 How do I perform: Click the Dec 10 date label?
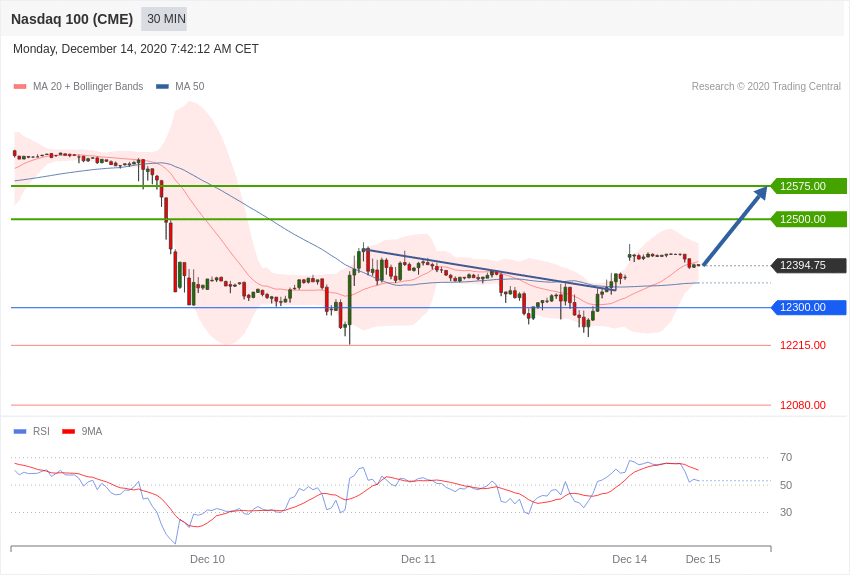coord(207,559)
